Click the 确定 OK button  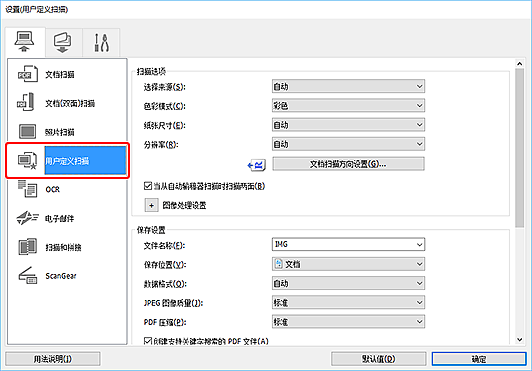click(479, 359)
